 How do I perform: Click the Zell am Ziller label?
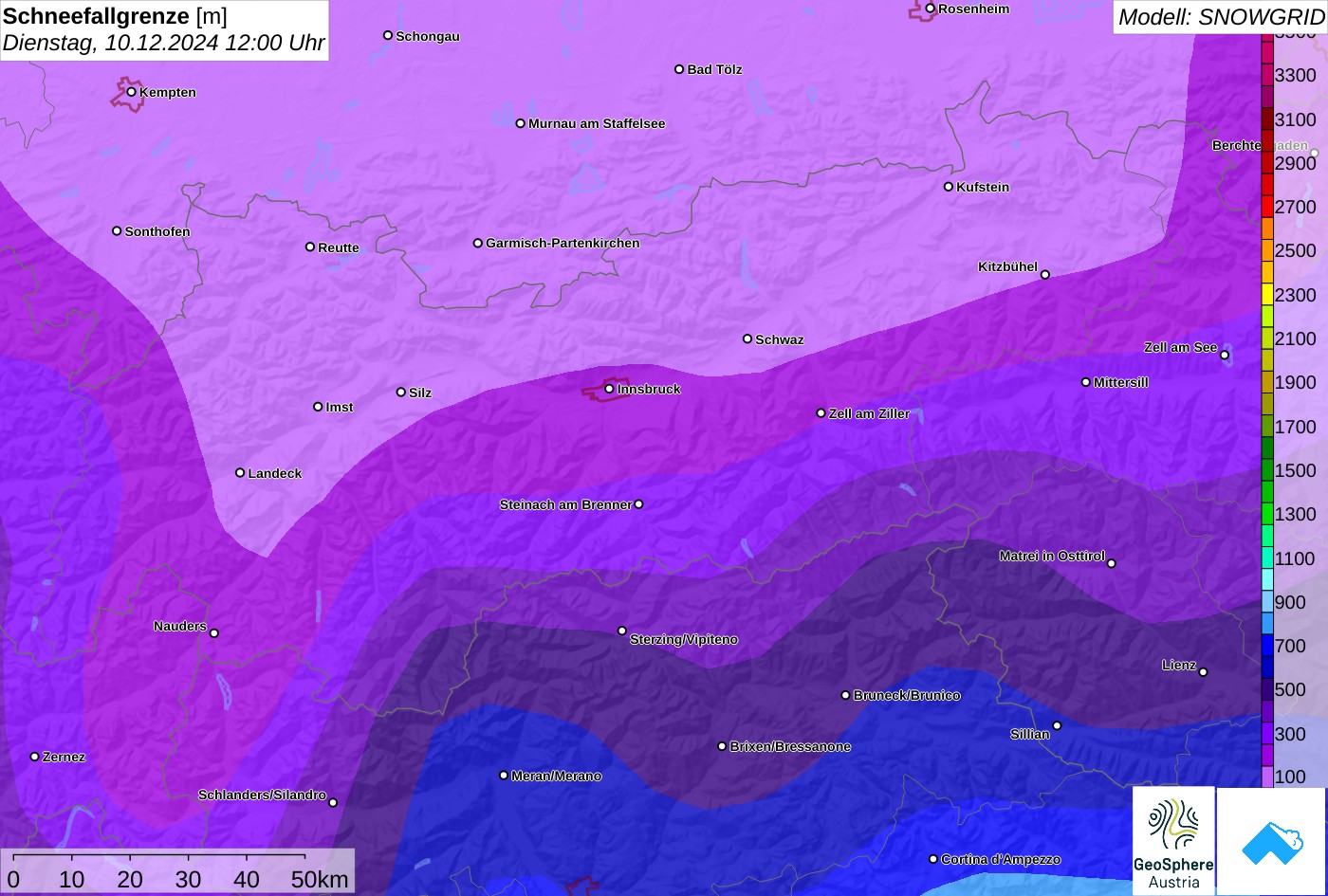869,413
